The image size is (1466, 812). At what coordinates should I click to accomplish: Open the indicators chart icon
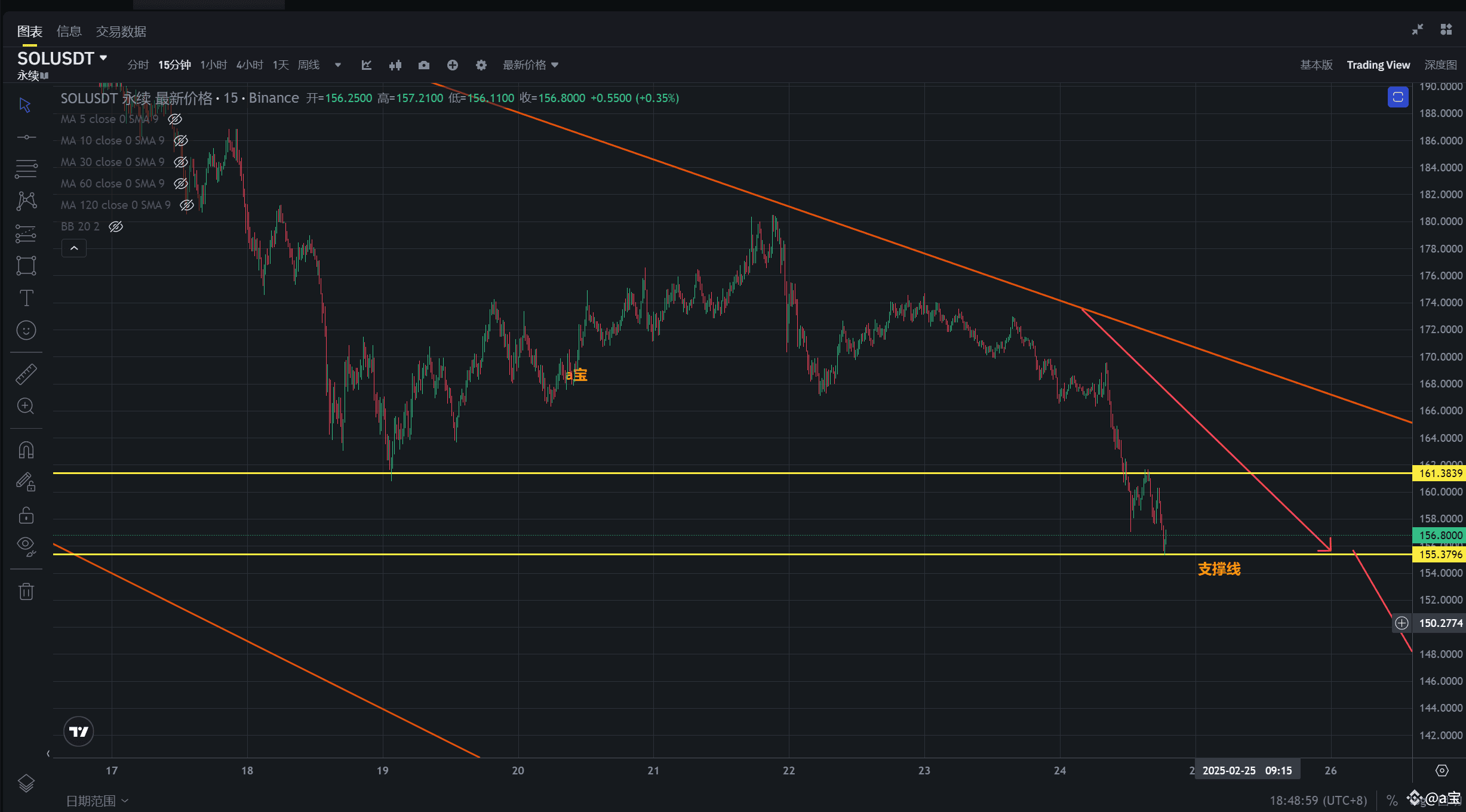367,65
